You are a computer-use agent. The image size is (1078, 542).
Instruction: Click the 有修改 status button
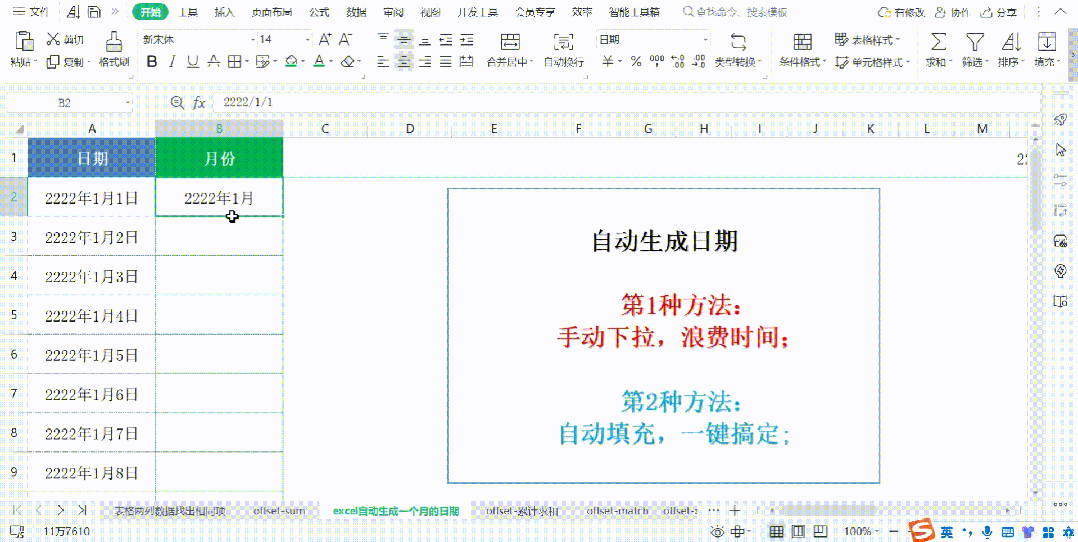pos(901,12)
